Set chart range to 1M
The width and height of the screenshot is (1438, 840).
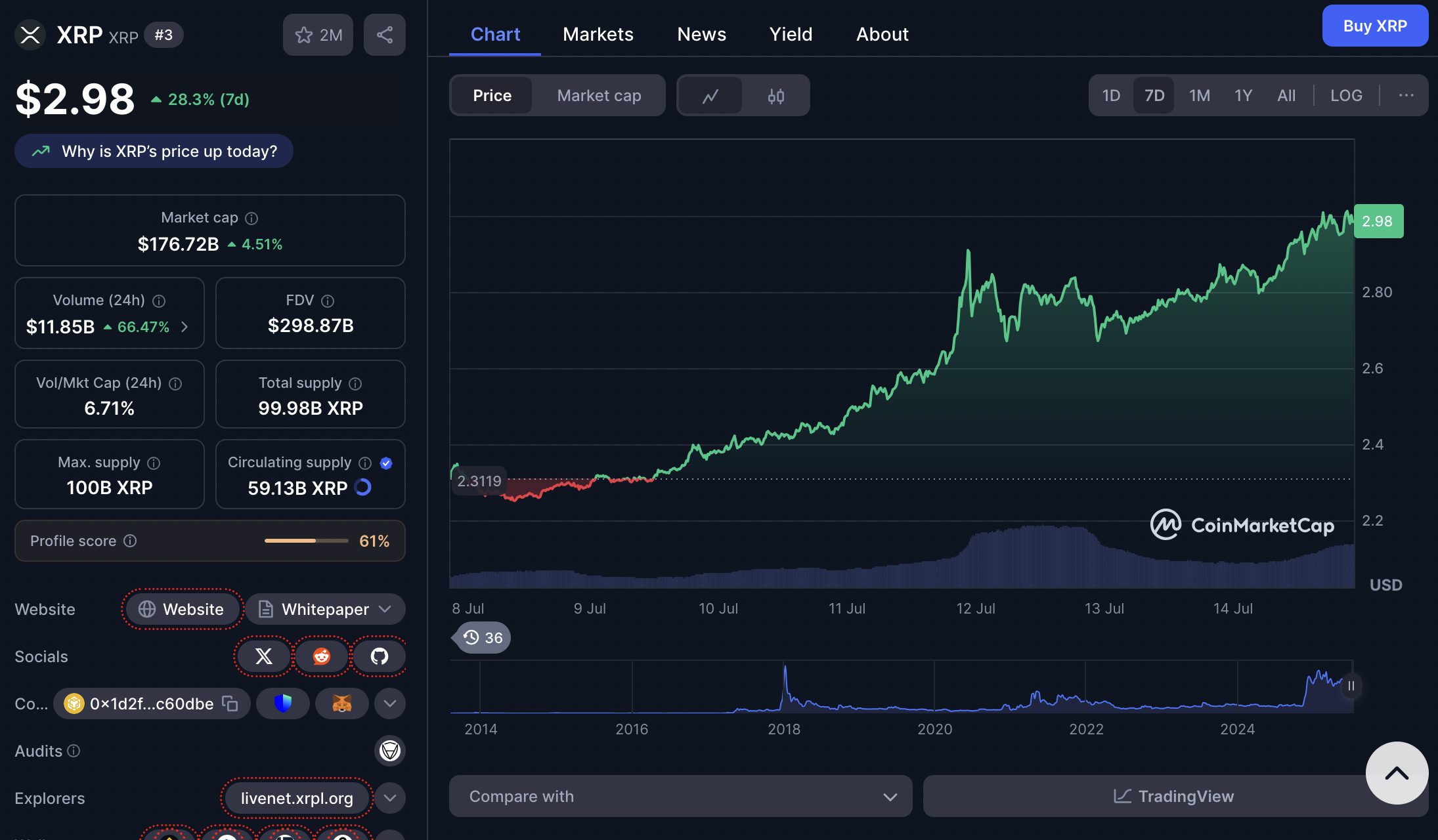[x=1199, y=96]
